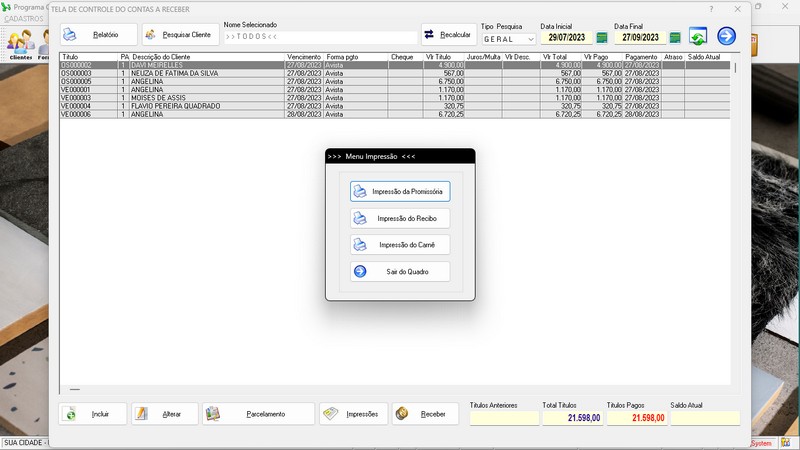Image resolution: width=800 pixels, height=450 pixels.
Task: Click the Incluir button
Action: 93,414
